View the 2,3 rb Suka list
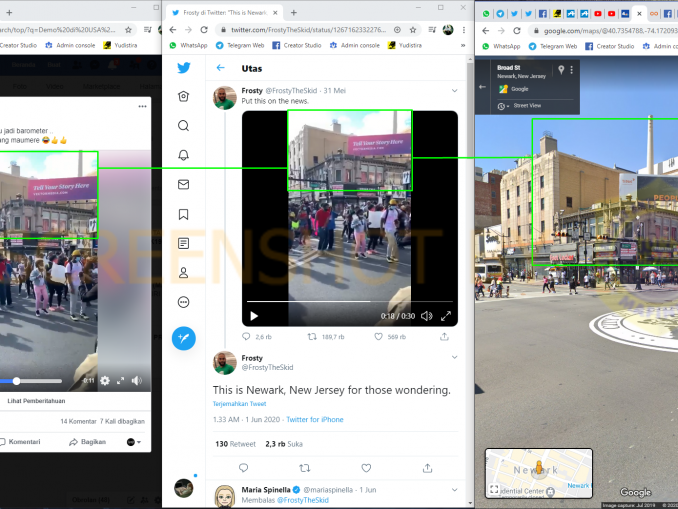The height and width of the screenshot is (509, 678). point(284,444)
